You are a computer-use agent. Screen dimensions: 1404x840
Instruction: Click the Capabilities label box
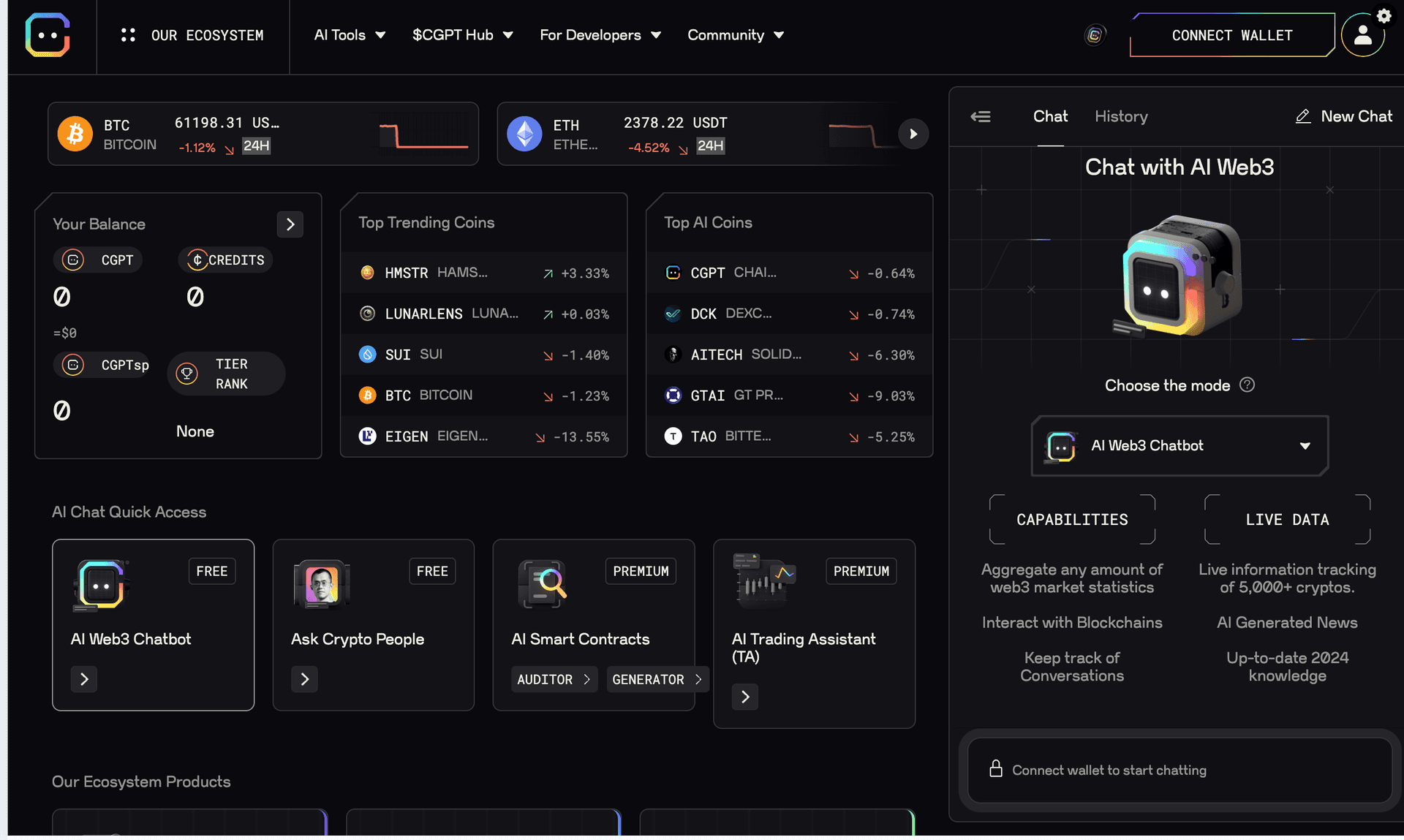pos(1072,520)
